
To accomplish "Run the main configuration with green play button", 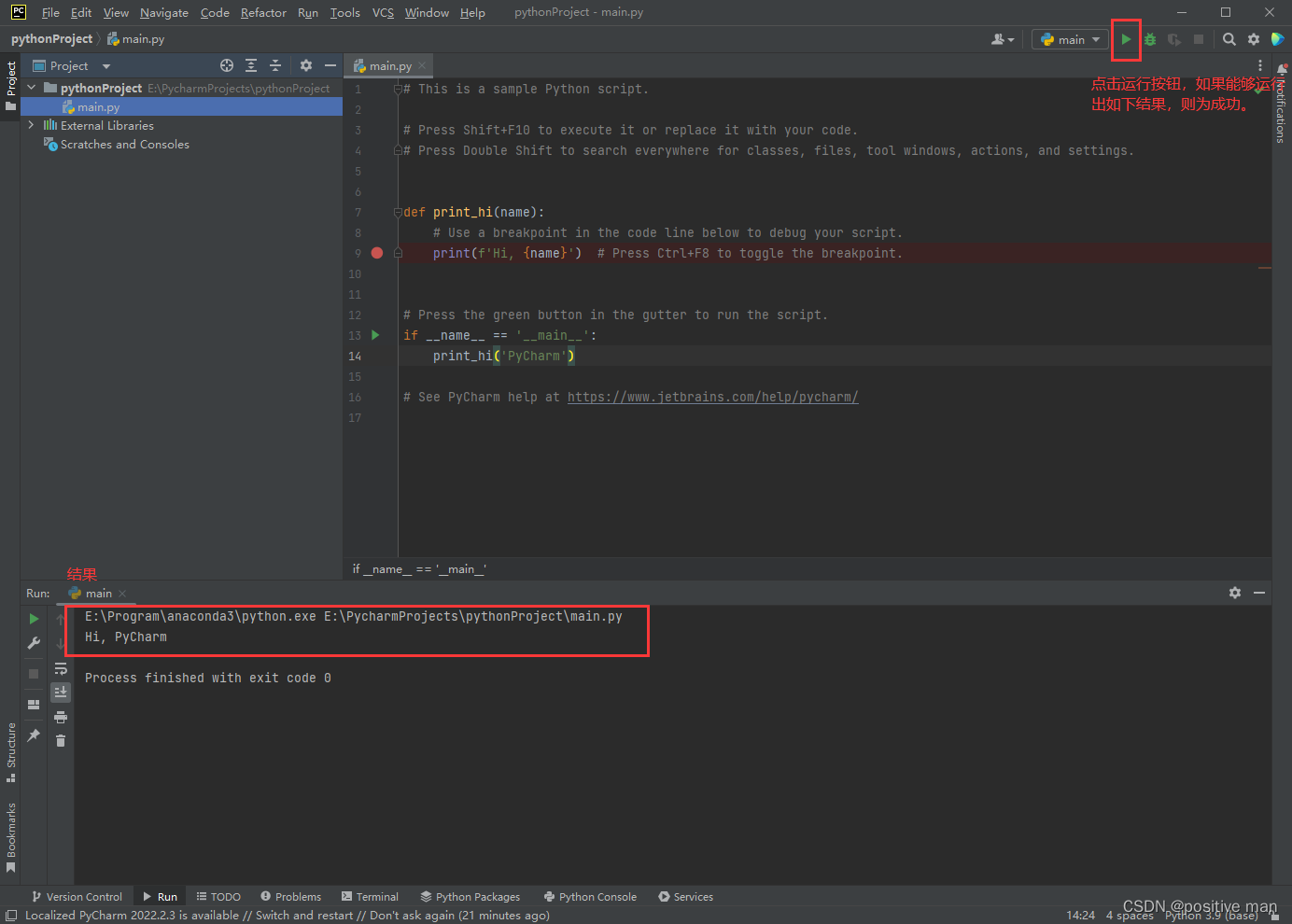I will click(1127, 39).
